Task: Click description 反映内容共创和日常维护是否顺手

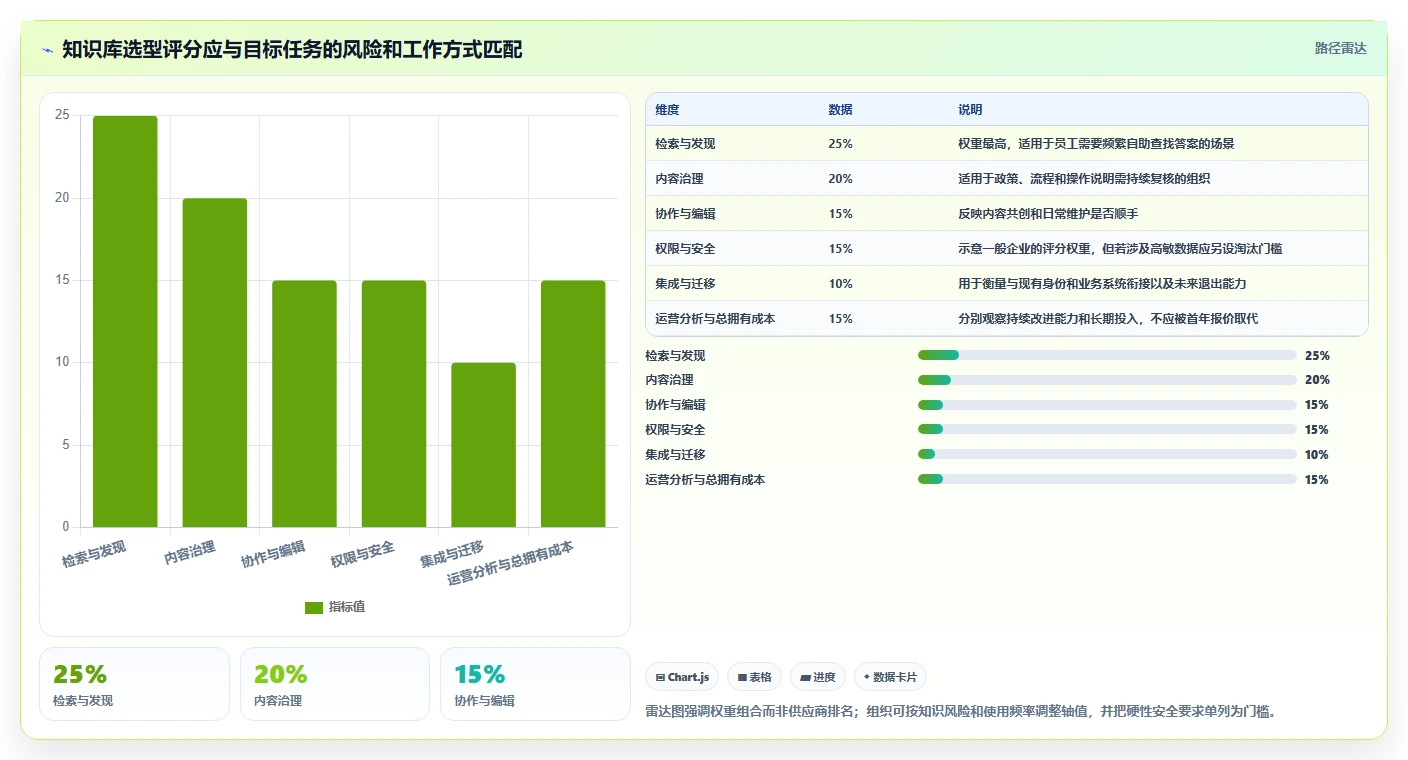Action: pyautogui.click(x=1048, y=214)
